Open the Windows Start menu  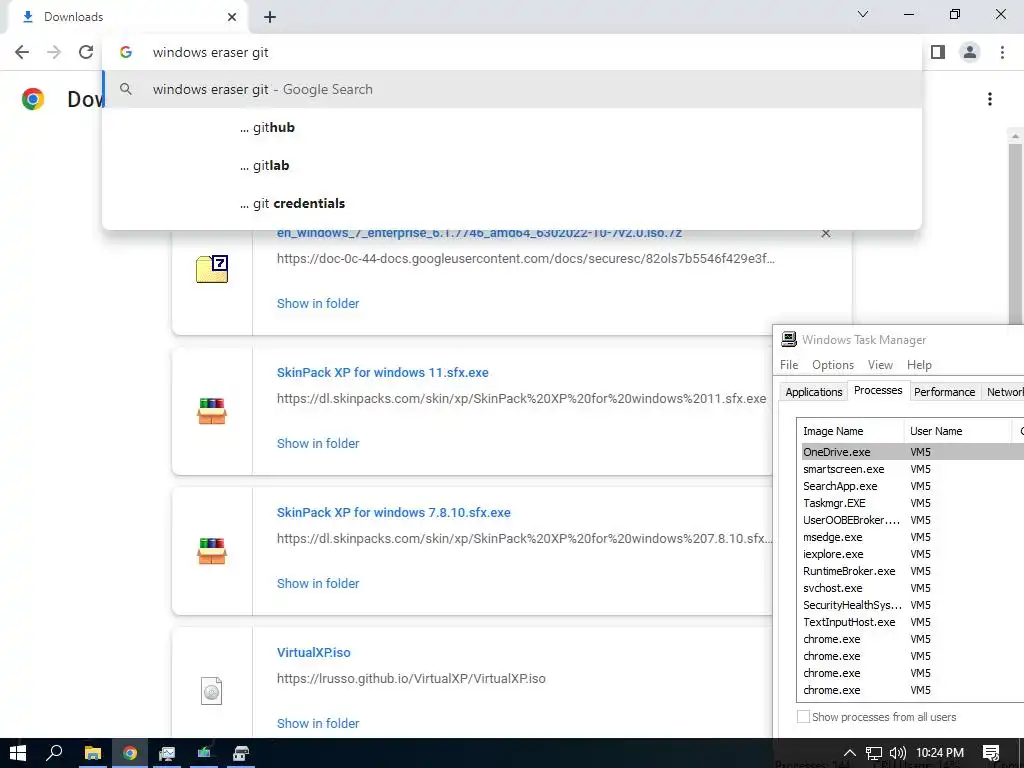[18, 753]
